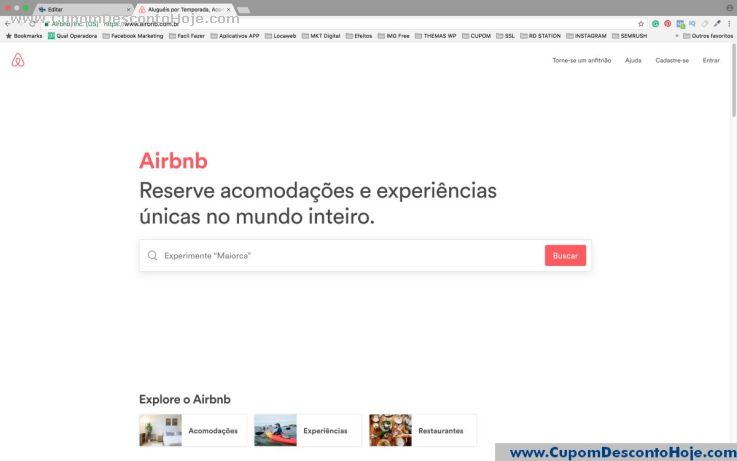The image size is (737, 461).
Task: Close the Aluguéis por Temporada tab
Action: coord(228,9)
